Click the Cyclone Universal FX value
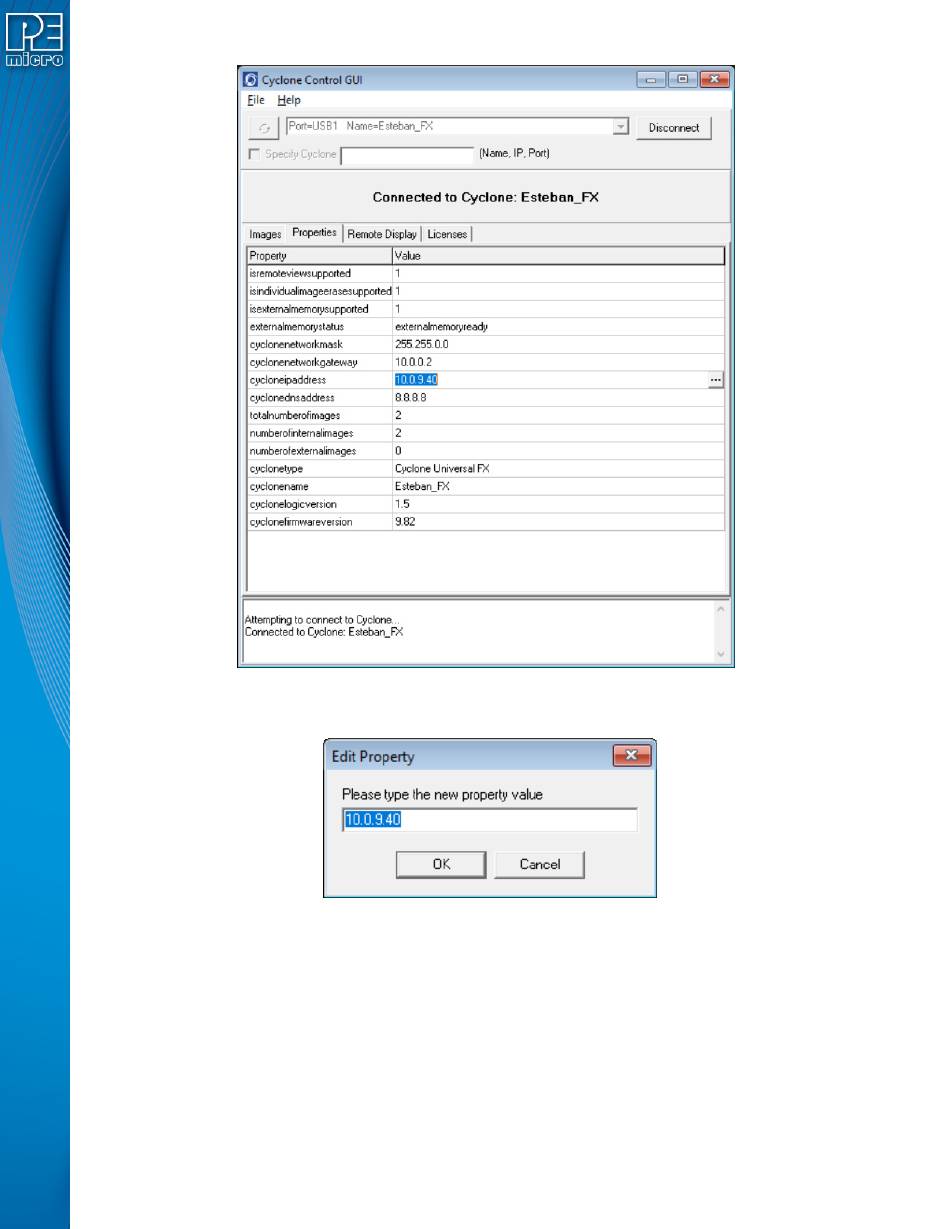 pyautogui.click(x=558, y=468)
